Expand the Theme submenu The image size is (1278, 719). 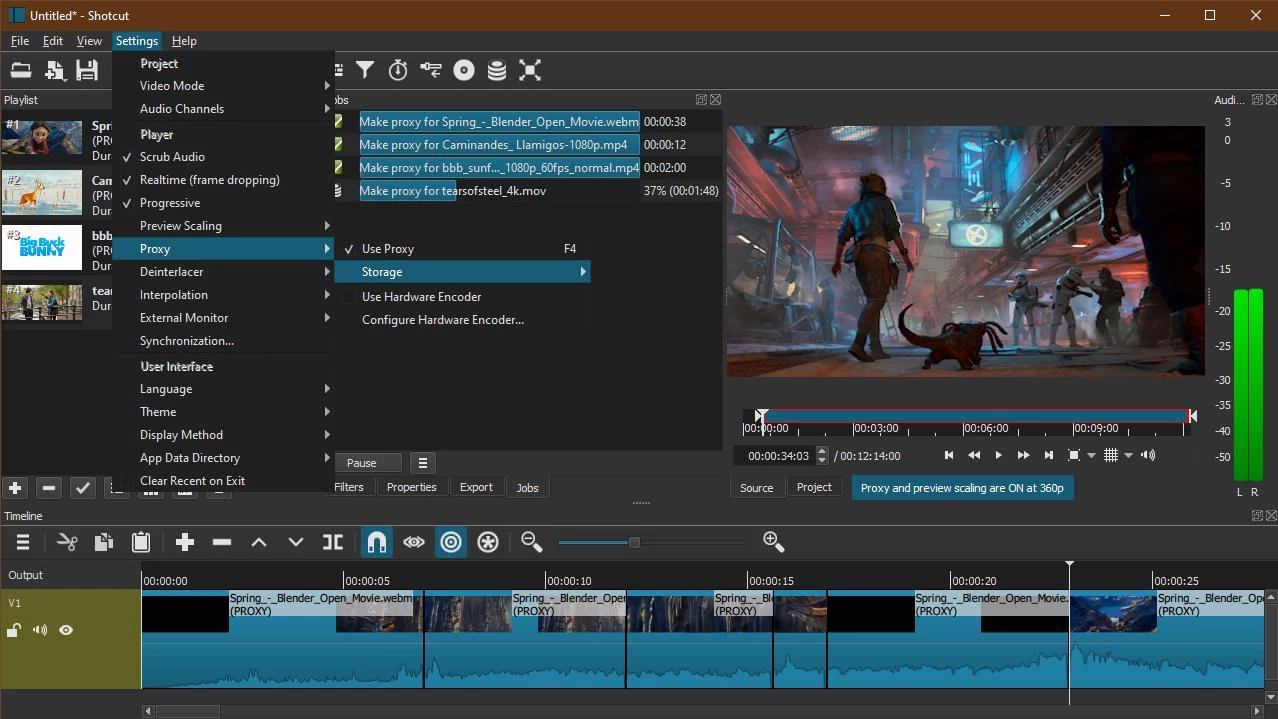click(x=223, y=412)
